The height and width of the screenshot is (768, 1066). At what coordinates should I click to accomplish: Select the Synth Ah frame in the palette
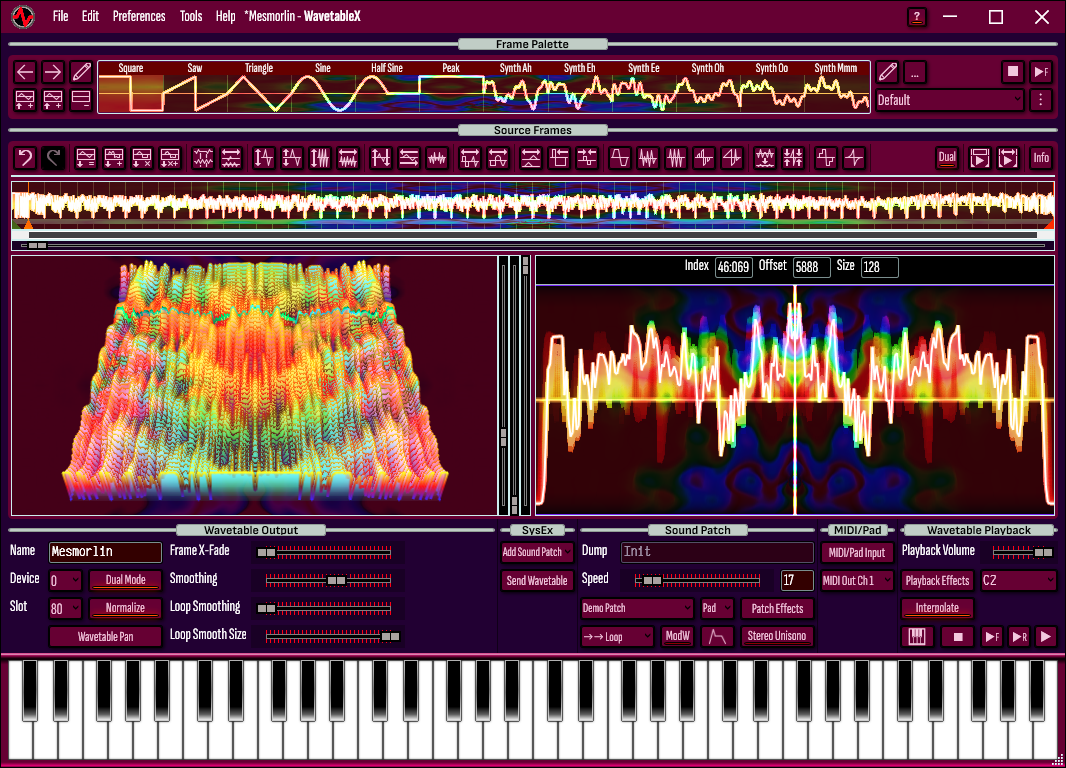pos(515,87)
